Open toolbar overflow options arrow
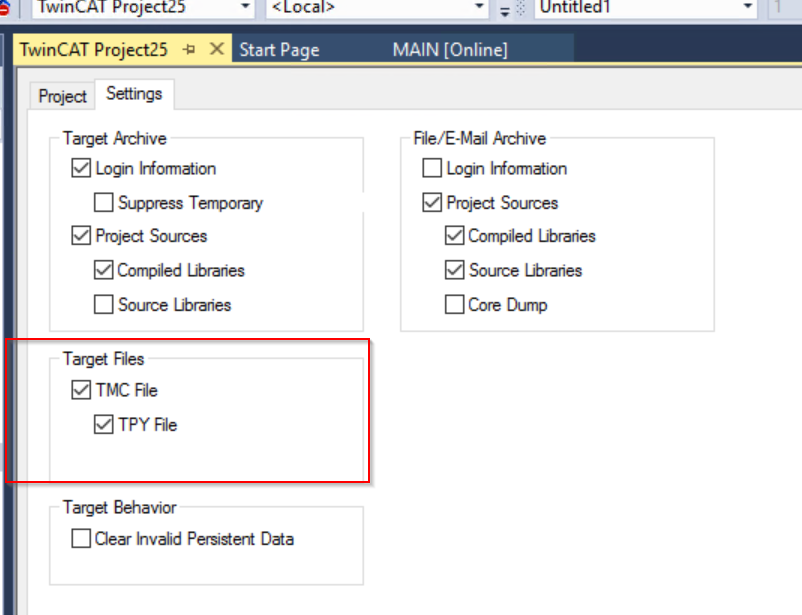This screenshot has height=615, width=802. [x=504, y=10]
